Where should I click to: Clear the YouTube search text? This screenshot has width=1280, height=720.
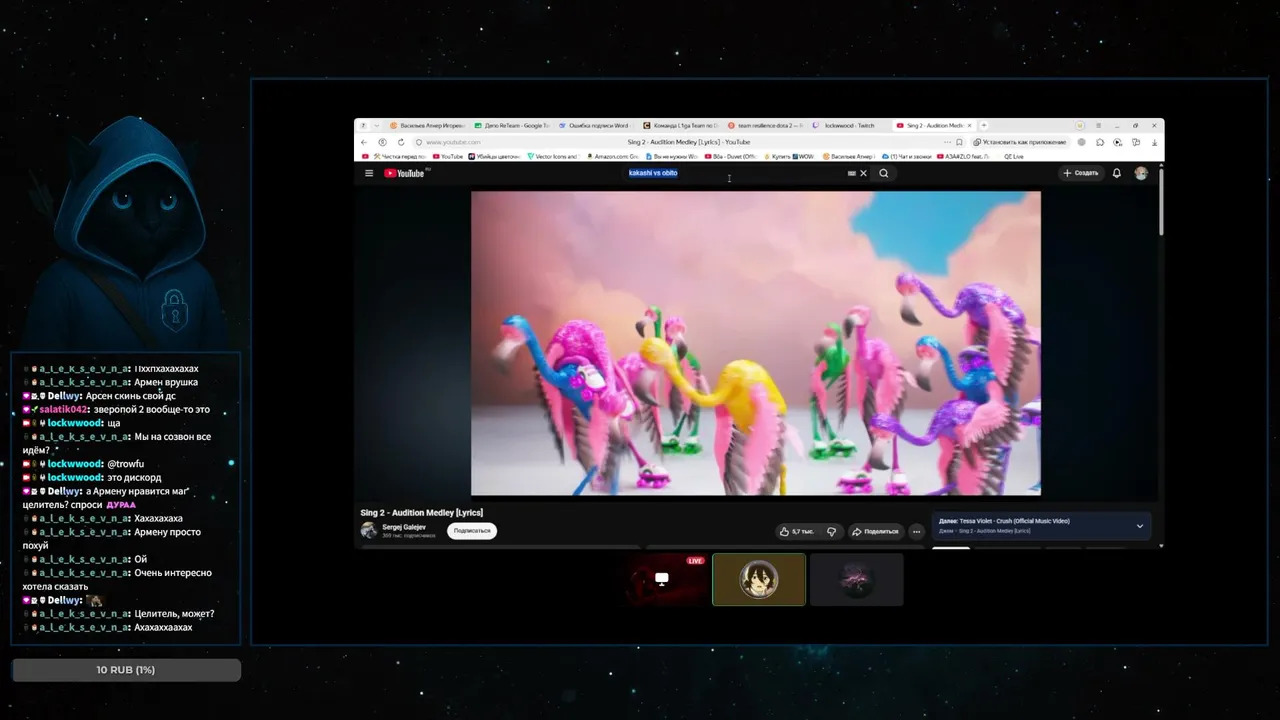click(x=864, y=173)
